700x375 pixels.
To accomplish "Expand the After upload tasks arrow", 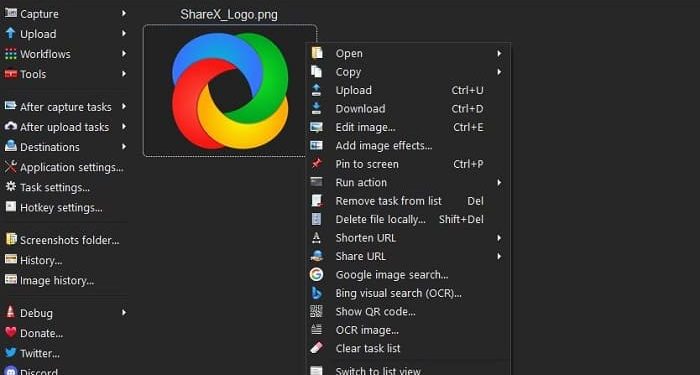I will pyautogui.click(x=124, y=127).
